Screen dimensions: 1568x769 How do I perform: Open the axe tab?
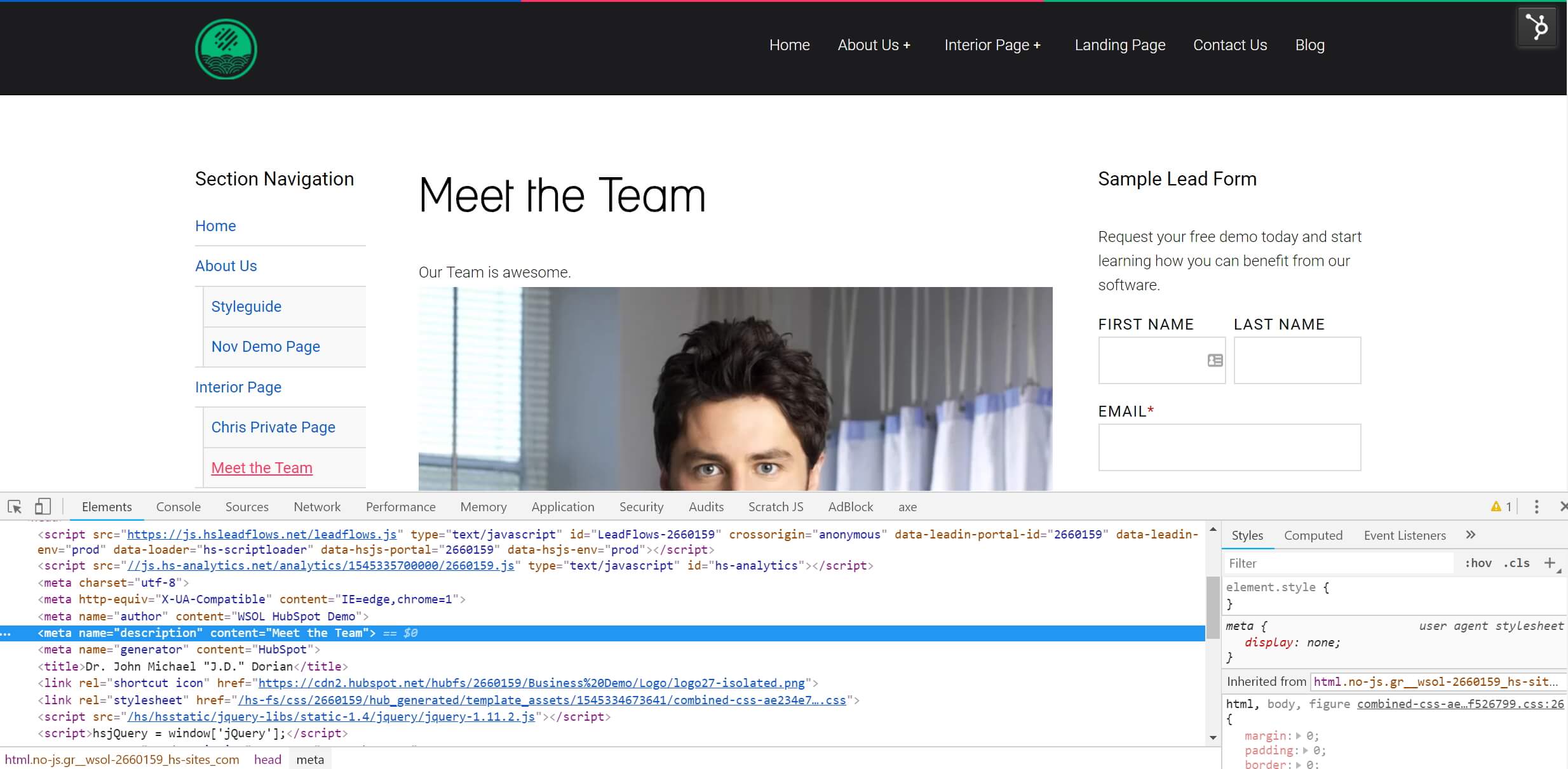coord(908,507)
